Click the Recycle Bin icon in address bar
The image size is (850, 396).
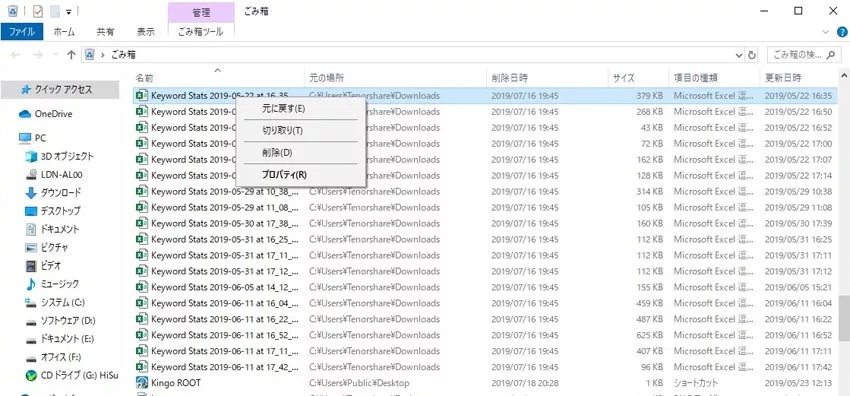coord(90,55)
